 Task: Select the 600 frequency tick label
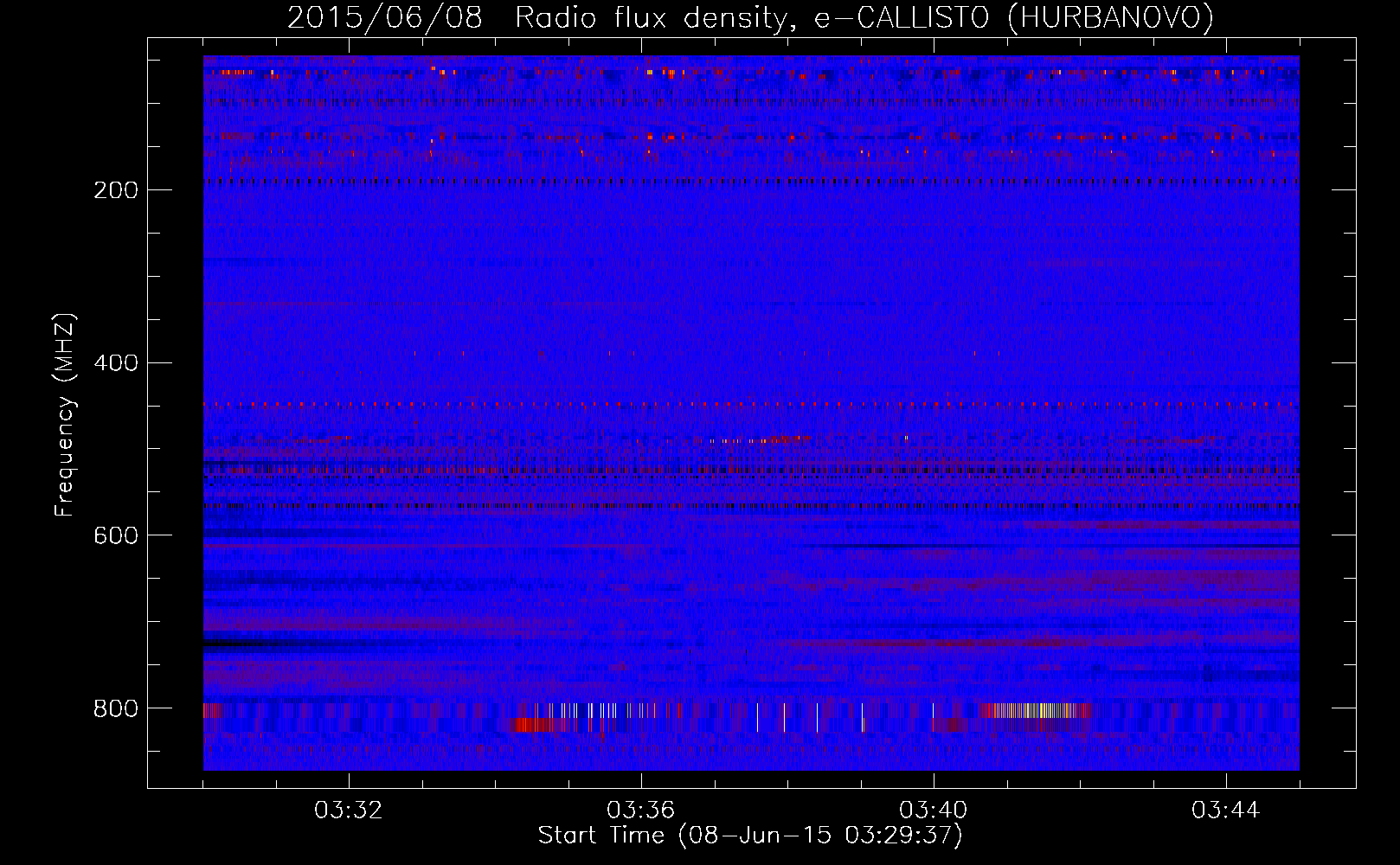point(116,536)
